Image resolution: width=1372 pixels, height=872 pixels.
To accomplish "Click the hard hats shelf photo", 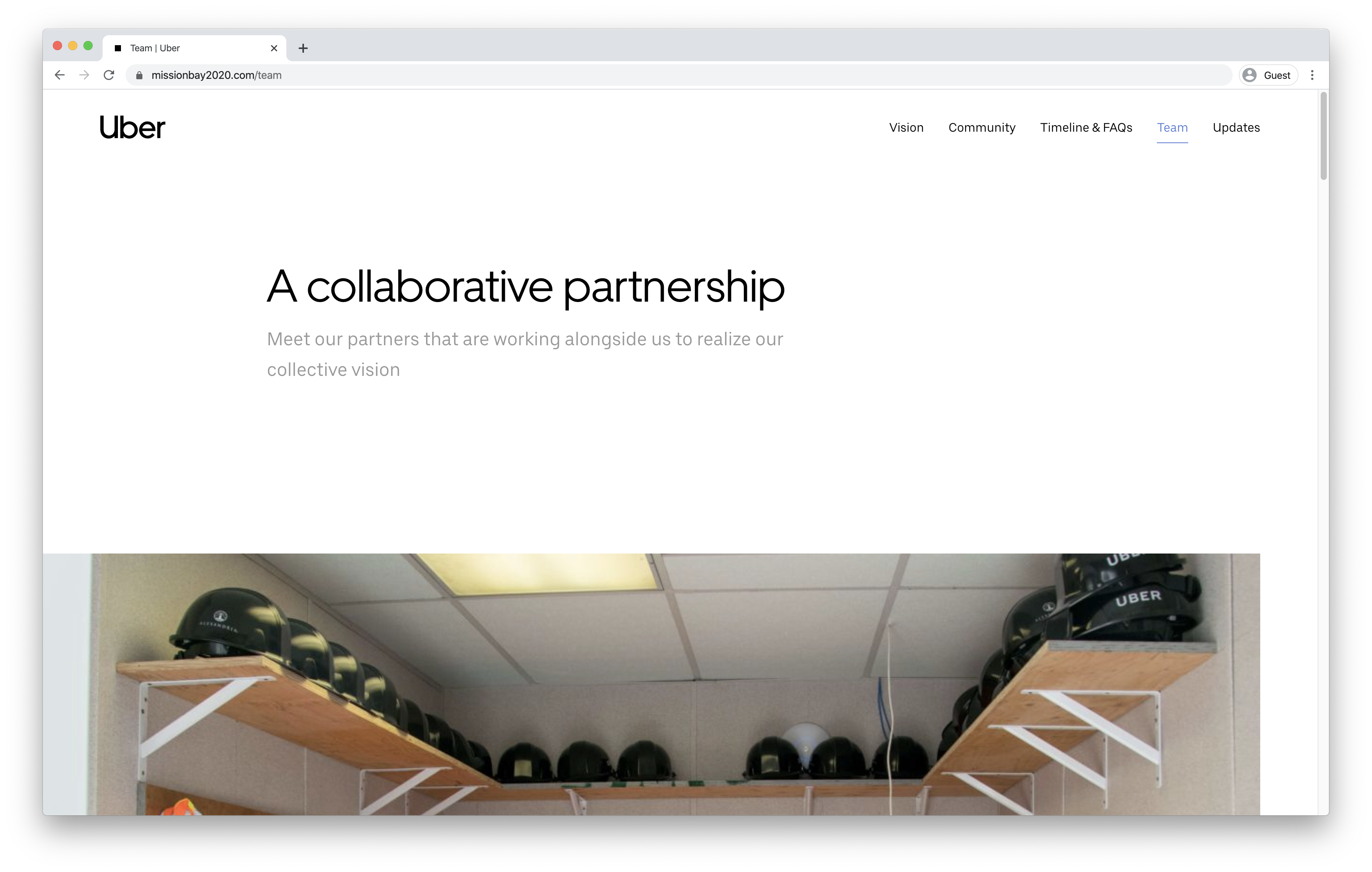I will (x=651, y=684).
